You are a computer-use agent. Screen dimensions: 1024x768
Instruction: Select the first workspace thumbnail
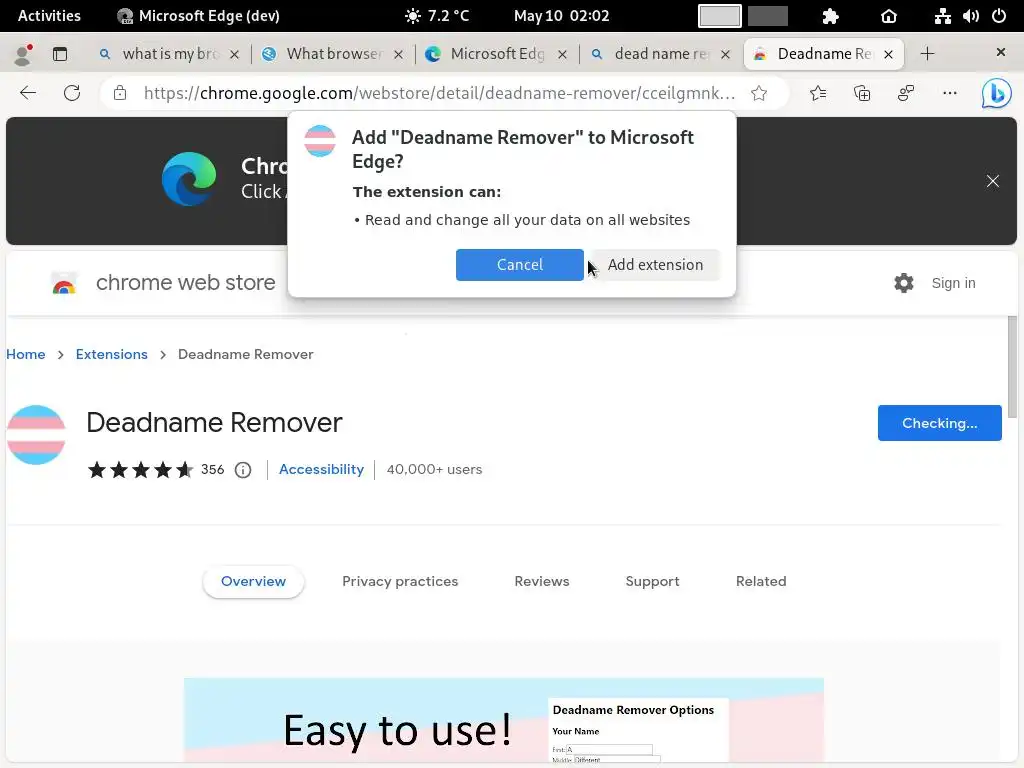click(x=720, y=16)
